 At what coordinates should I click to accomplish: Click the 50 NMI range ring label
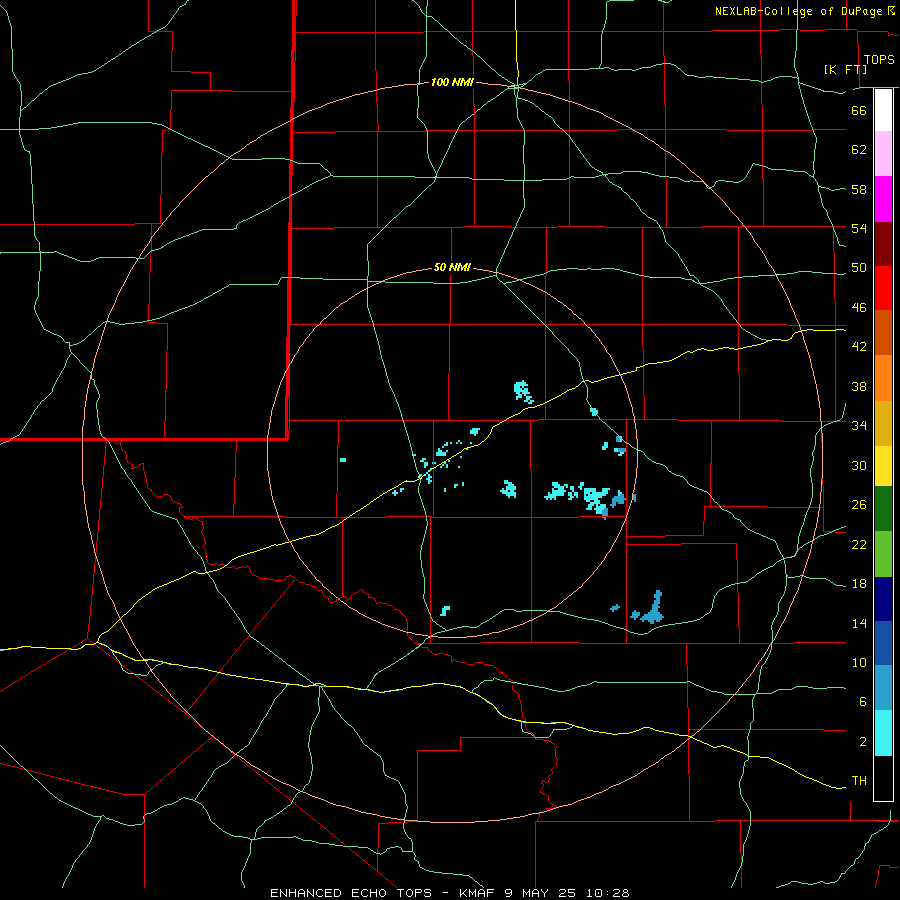point(452,267)
